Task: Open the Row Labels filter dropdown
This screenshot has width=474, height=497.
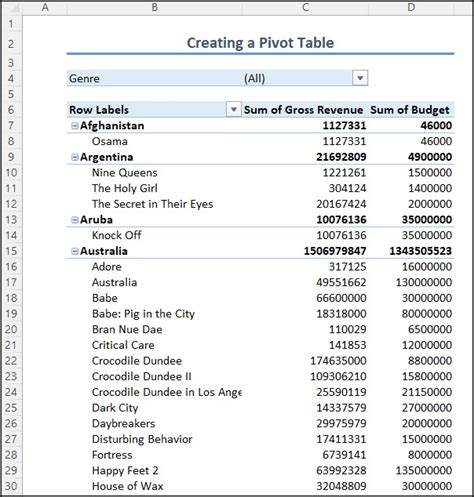Action: pos(233,109)
